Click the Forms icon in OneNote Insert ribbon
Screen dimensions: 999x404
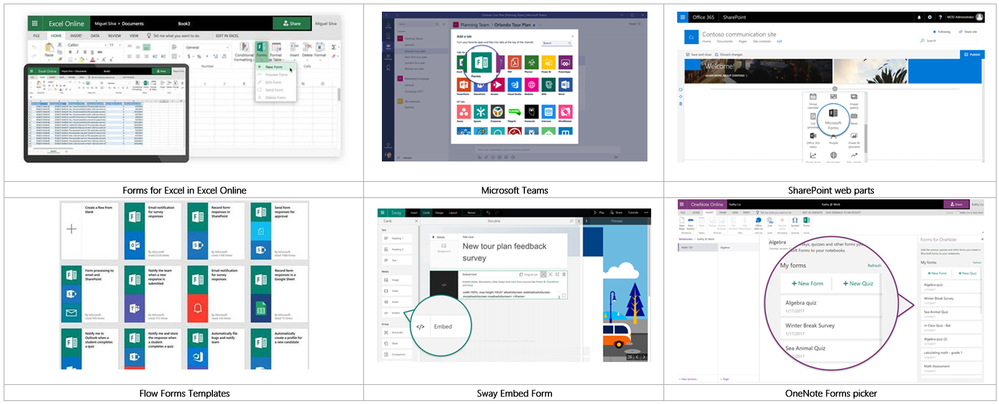click(x=807, y=222)
